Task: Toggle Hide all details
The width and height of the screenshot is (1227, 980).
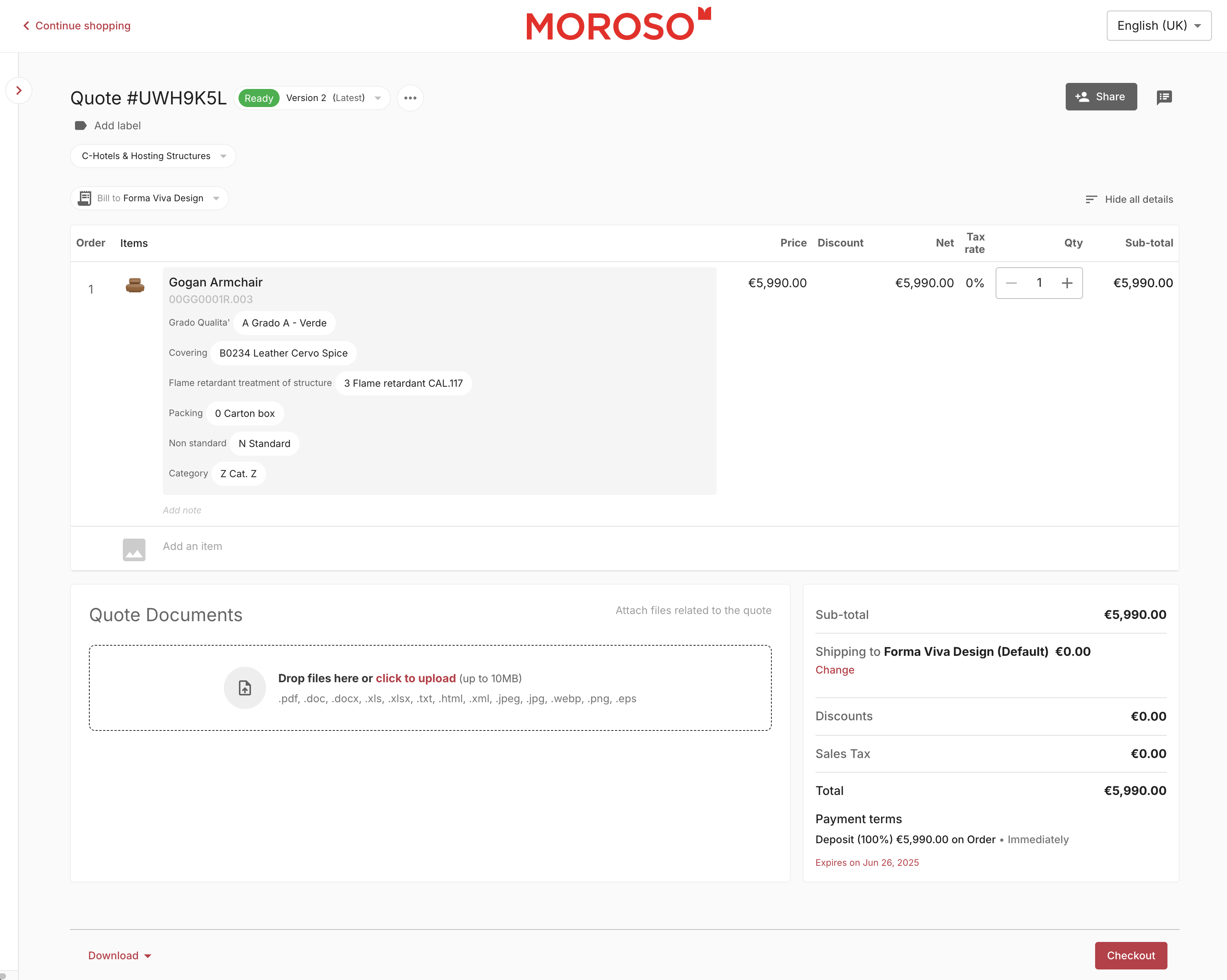Action: coord(1129,199)
